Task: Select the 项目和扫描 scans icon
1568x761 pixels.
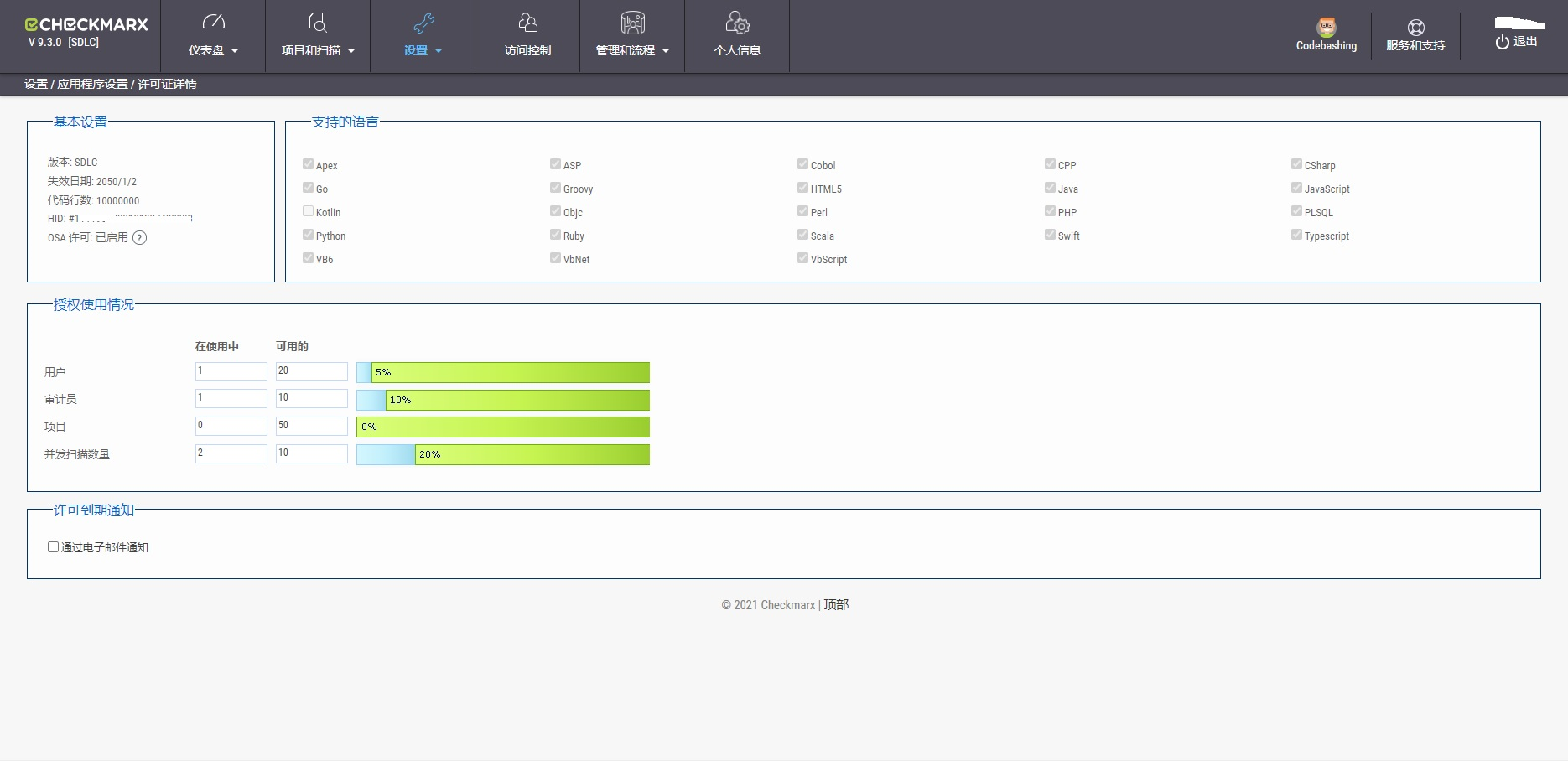Action: 317,23
